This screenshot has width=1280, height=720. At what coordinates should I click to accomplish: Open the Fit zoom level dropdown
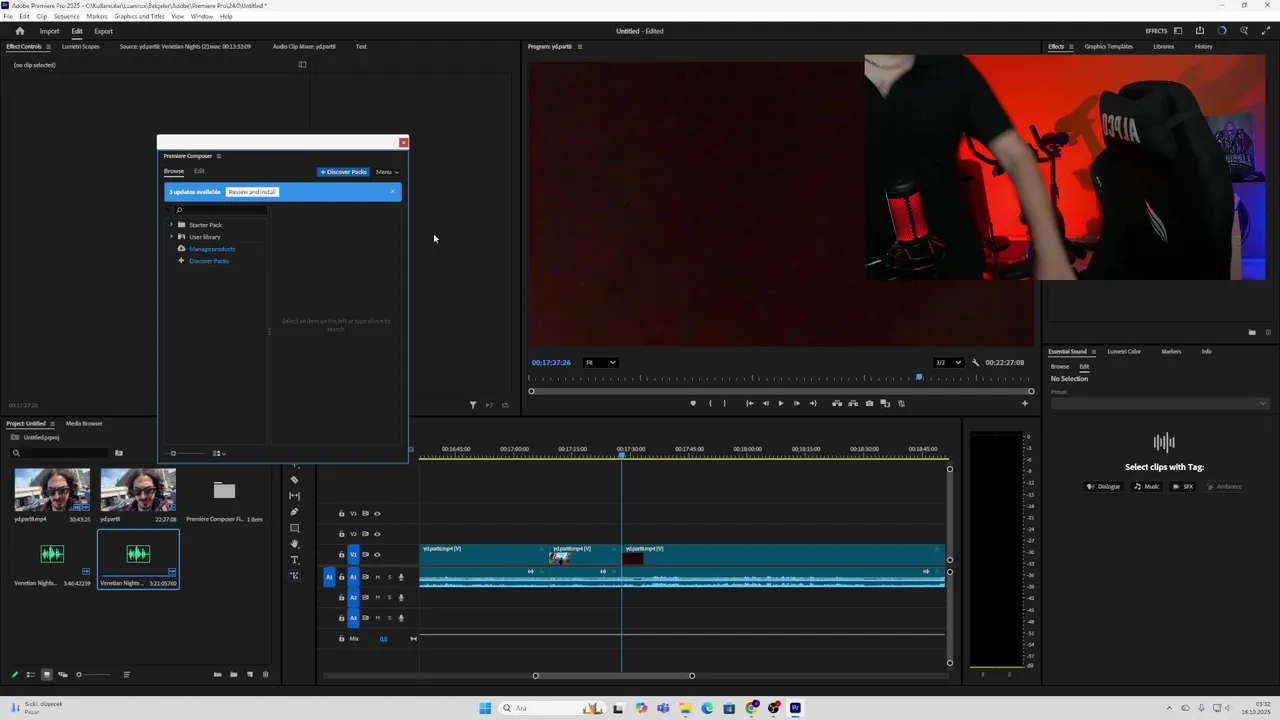[x=600, y=362]
